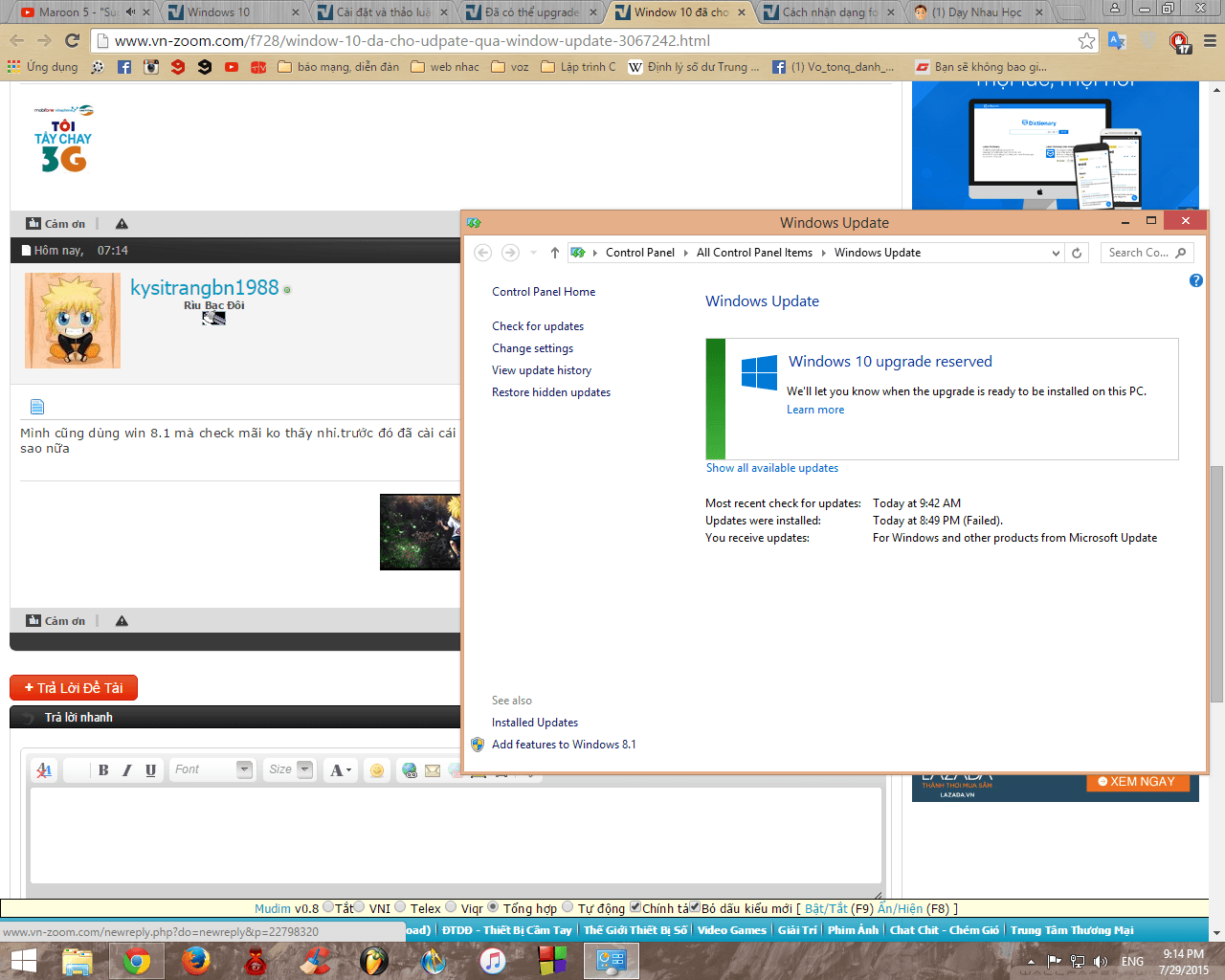The height and width of the screenshot is (980, 1225).
Task: Select the Tổng hợp radio button
Action: [494, 907]
